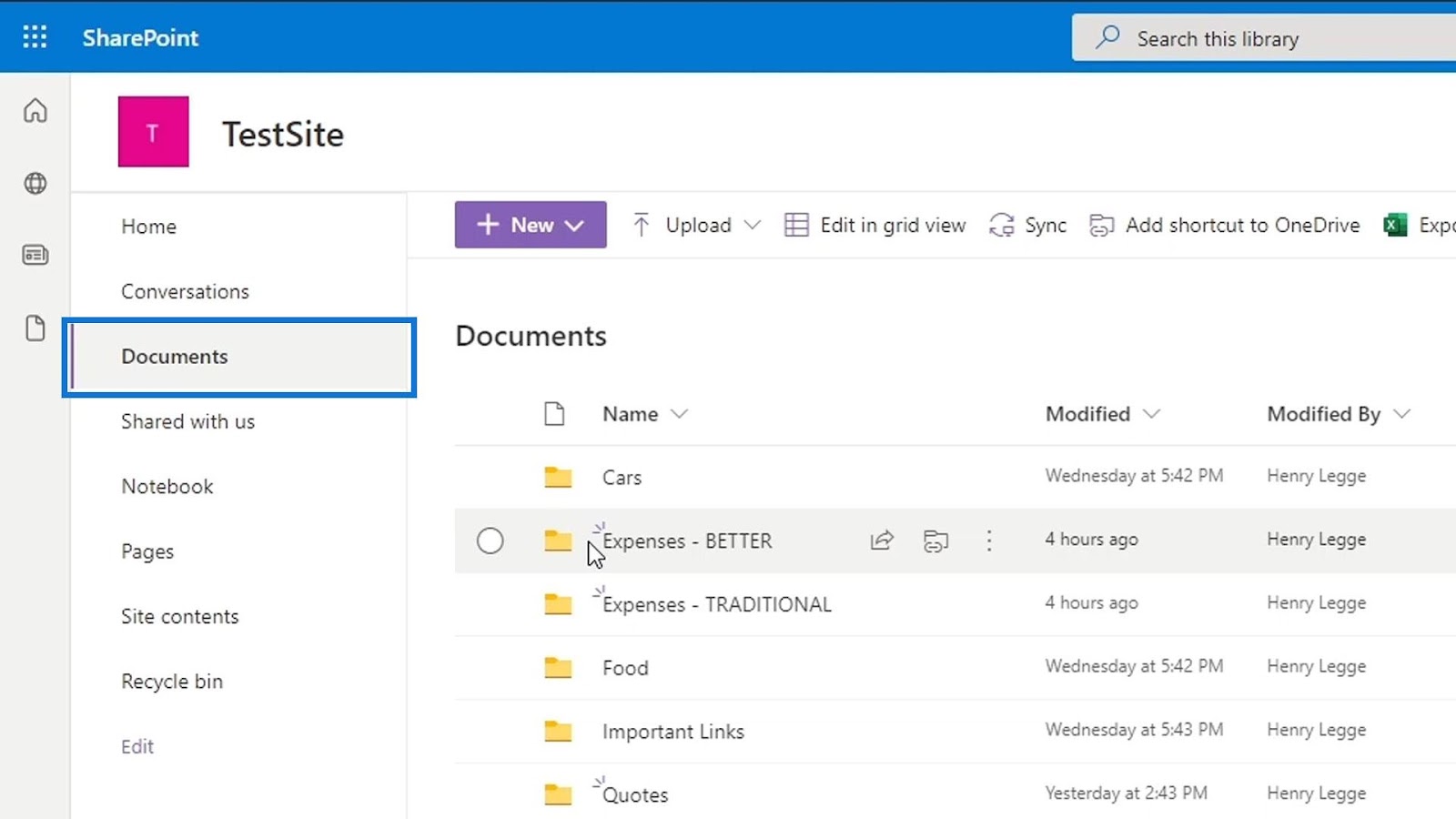Open My sites globe icon
Viewport: 1456px width, 819px height.
[35, 183]
